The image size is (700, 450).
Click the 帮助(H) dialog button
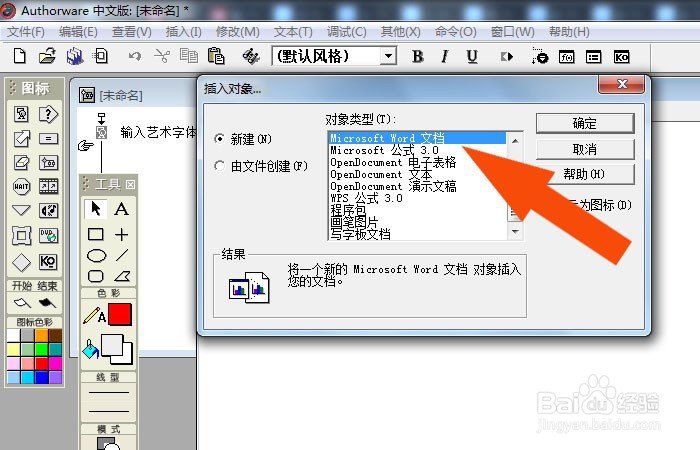[585, 174]
